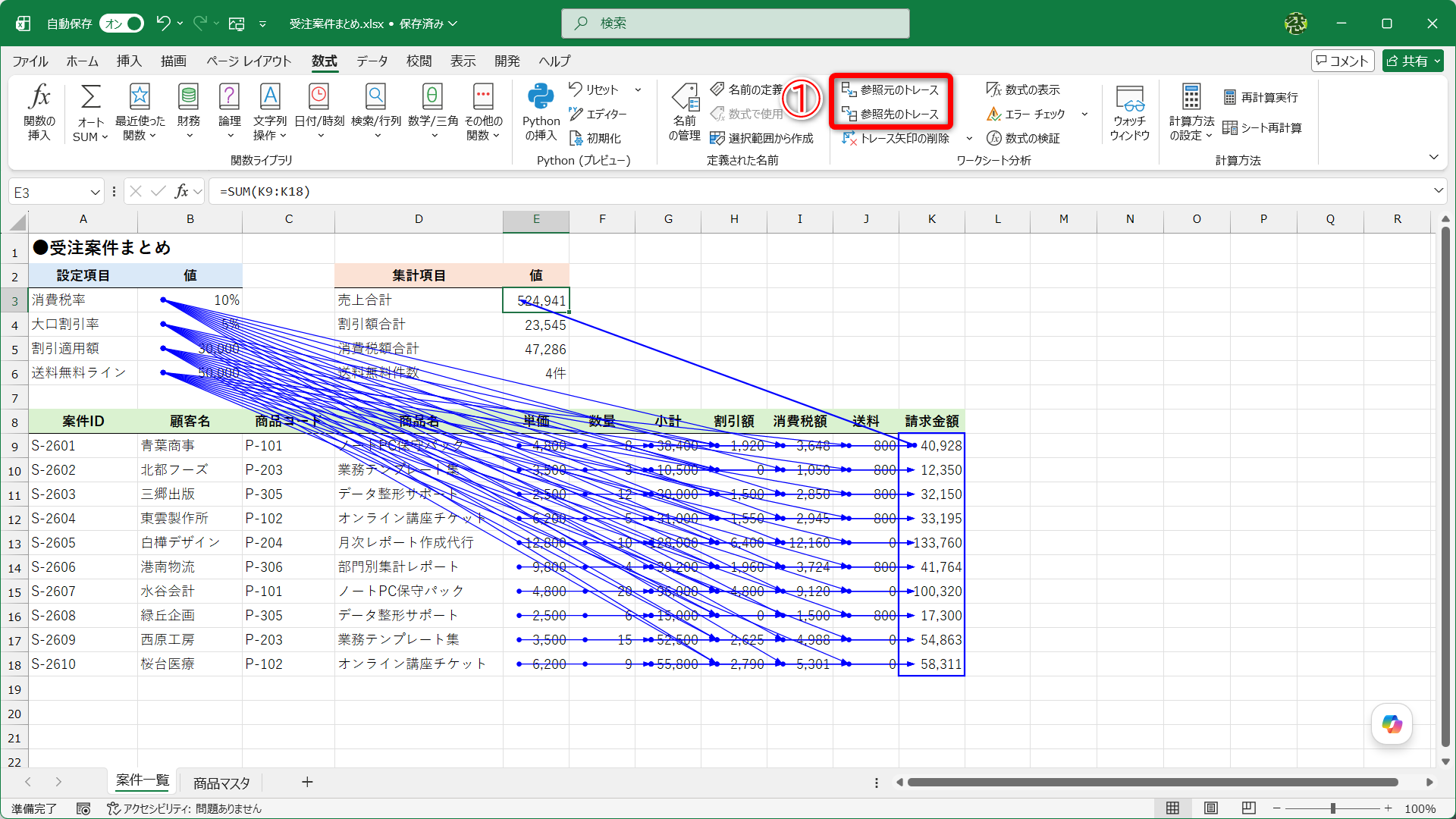Switch to the Insert (挿入) tab

tap(129, 61)
